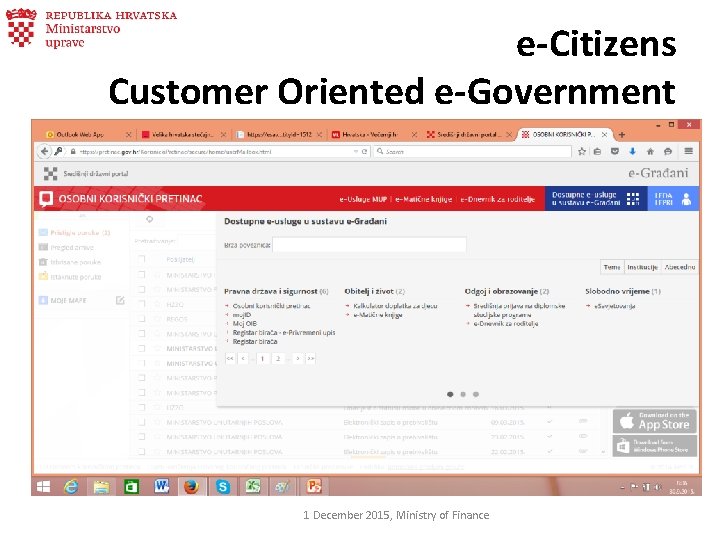Image resolution: width=720 pixels, height=540 pixels.
Task: Open the Firefox hamburger menu icon
Action: 688,151
